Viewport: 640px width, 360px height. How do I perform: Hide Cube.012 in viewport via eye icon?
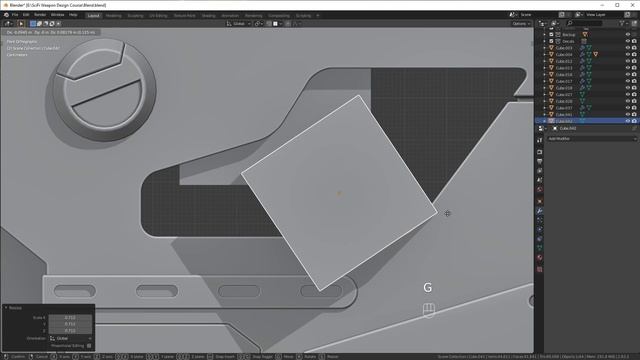[628, 61]
